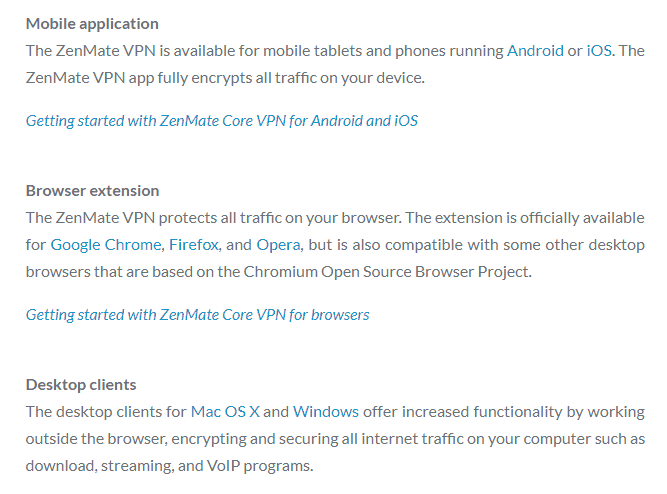Follow the iOS link

click(x=599, y=51)
